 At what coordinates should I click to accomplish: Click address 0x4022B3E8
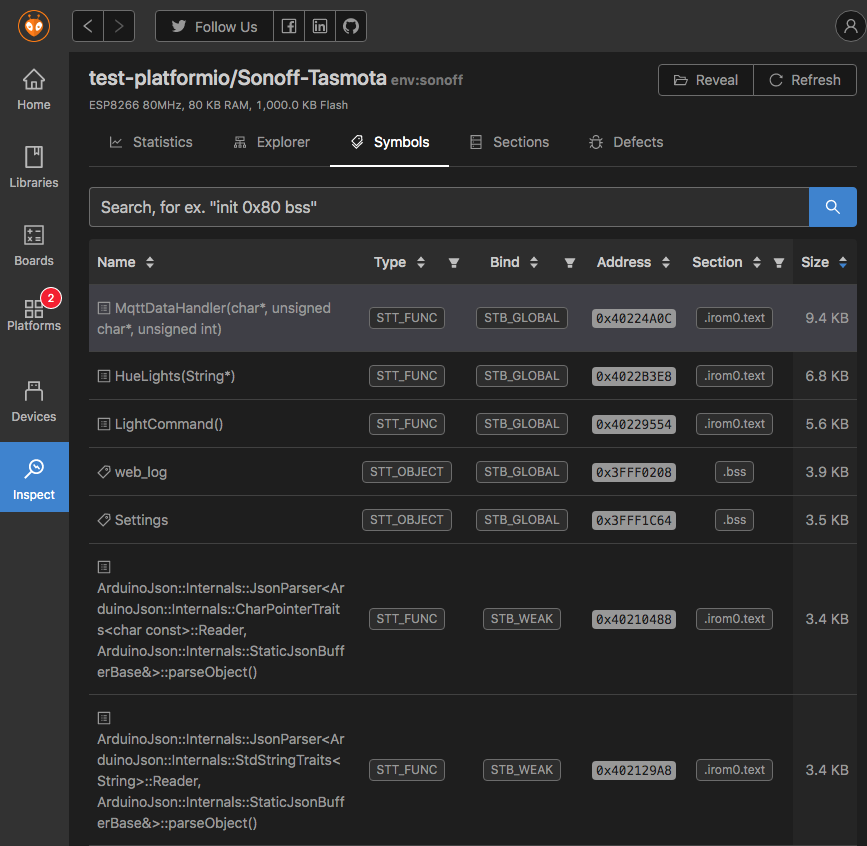coord(634,377)
